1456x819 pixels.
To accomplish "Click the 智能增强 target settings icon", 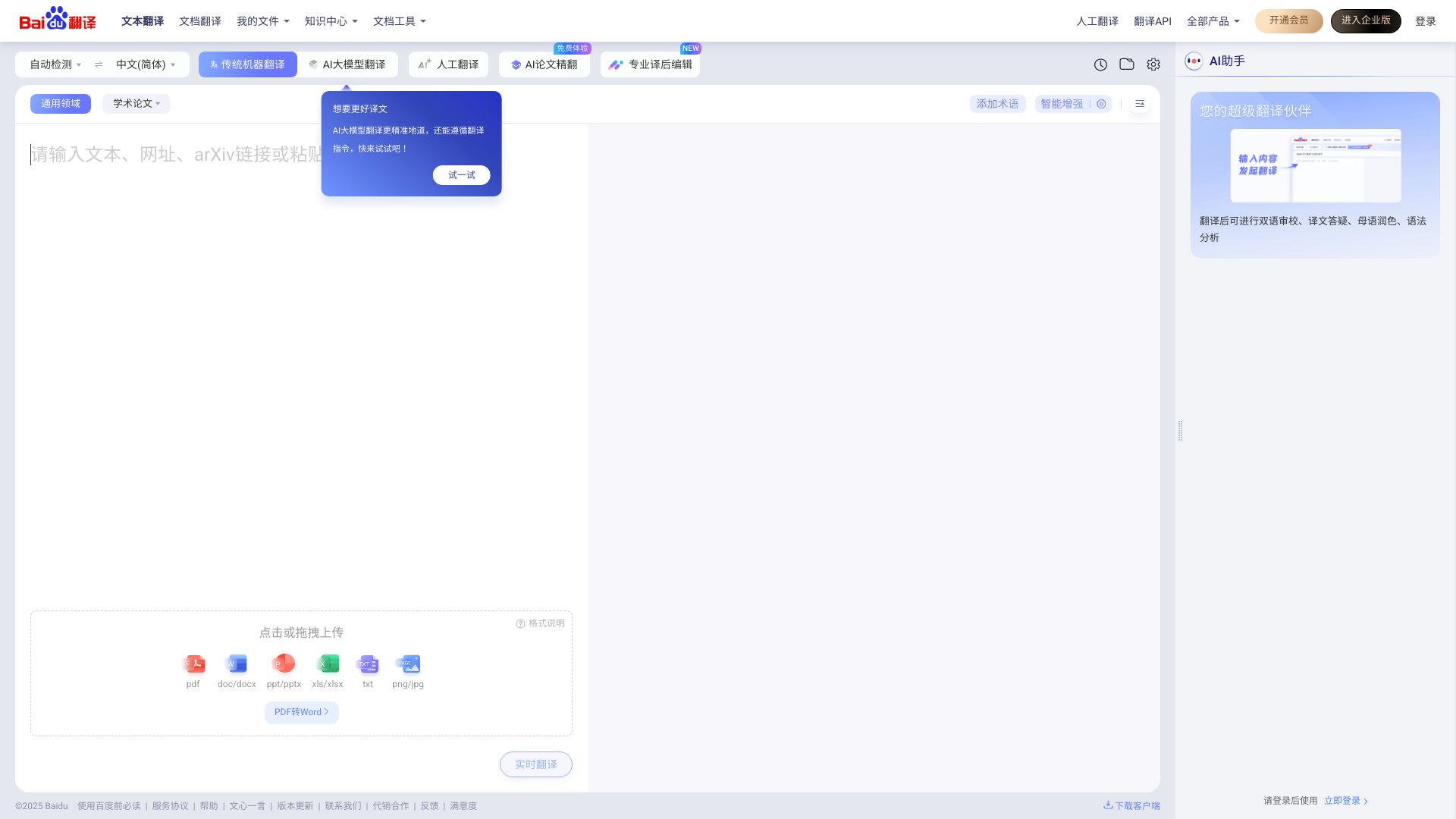I will pyautogui.click(x=1101, y=104).
